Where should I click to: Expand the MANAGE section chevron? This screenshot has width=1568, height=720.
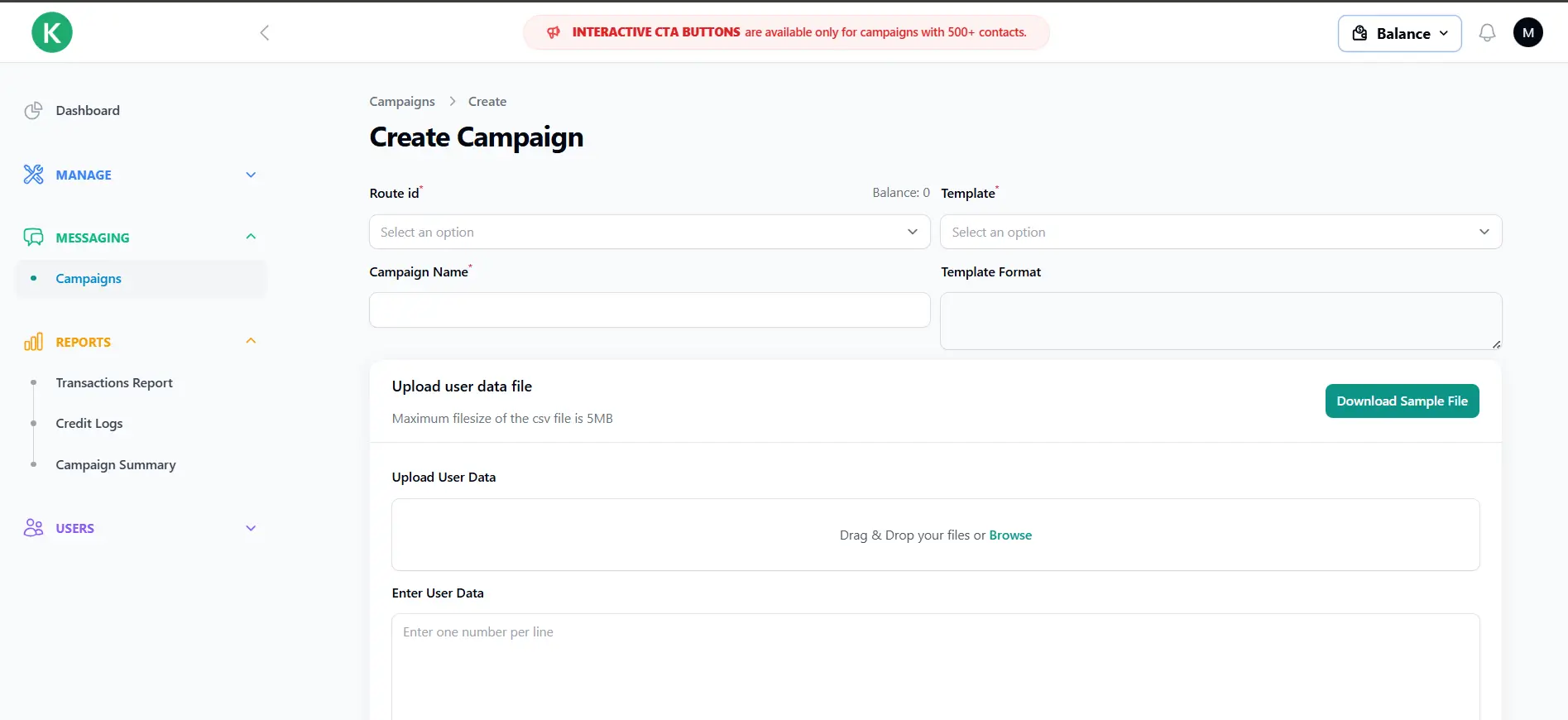coord(251,175)
